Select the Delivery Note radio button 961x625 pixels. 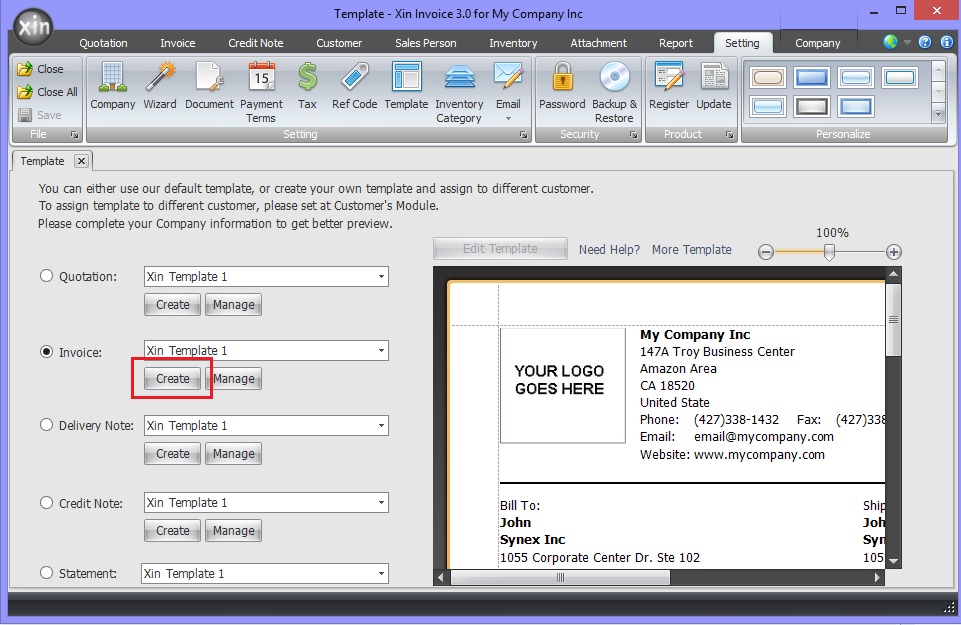47,425
